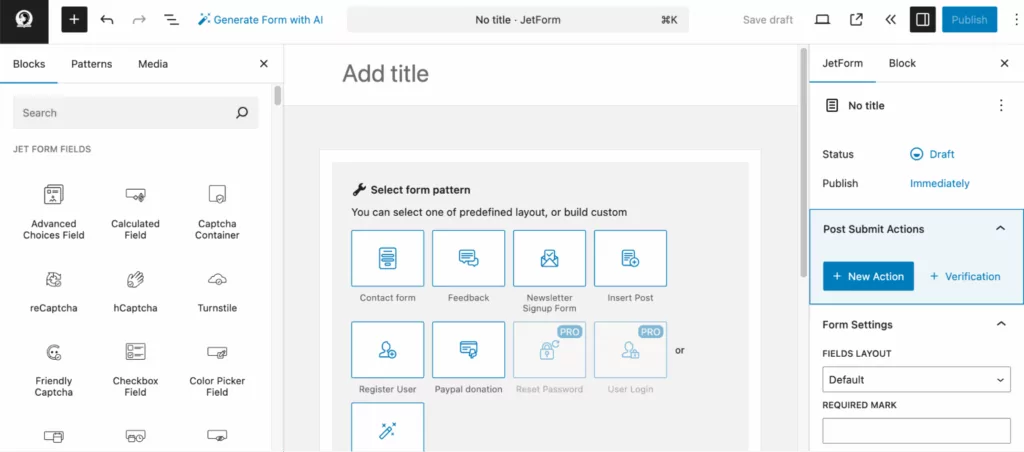The height and width of the screenshot is (452, 1024).
Task: Open the form in a new tab
Action: click(856, 20)
